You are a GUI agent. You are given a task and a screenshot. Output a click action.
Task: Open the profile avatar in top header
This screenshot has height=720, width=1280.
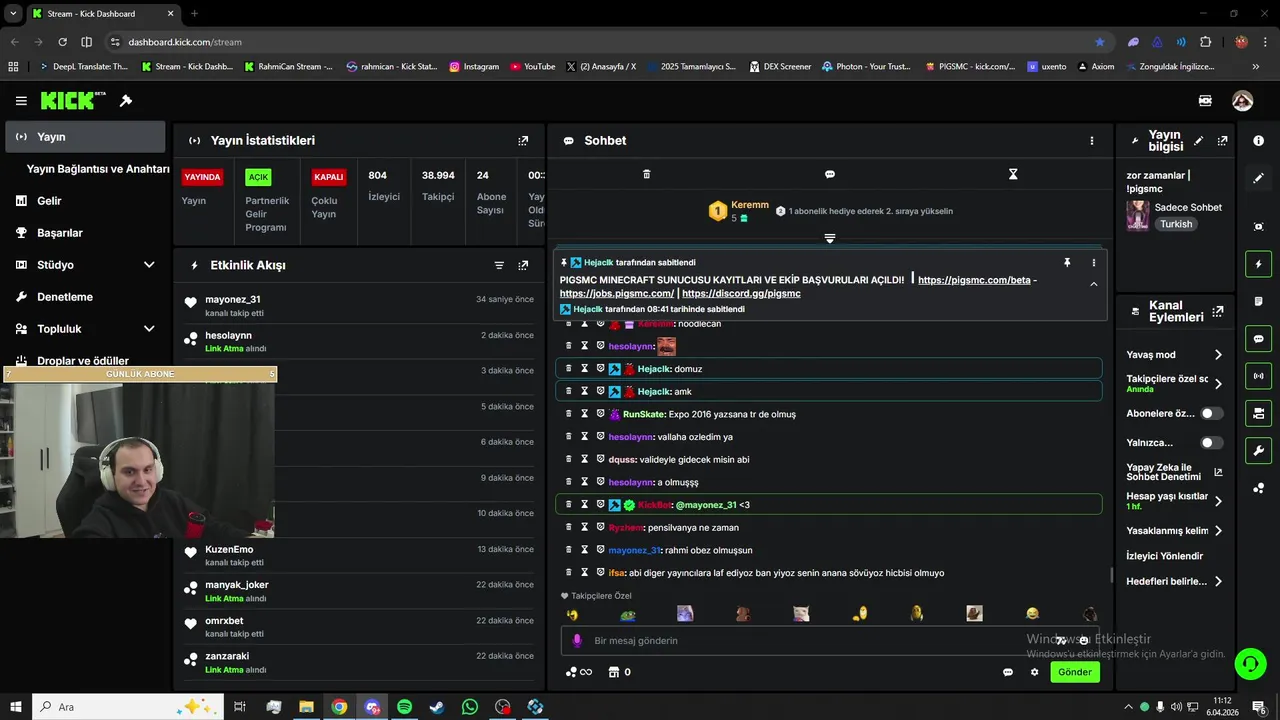point(1242,101)
